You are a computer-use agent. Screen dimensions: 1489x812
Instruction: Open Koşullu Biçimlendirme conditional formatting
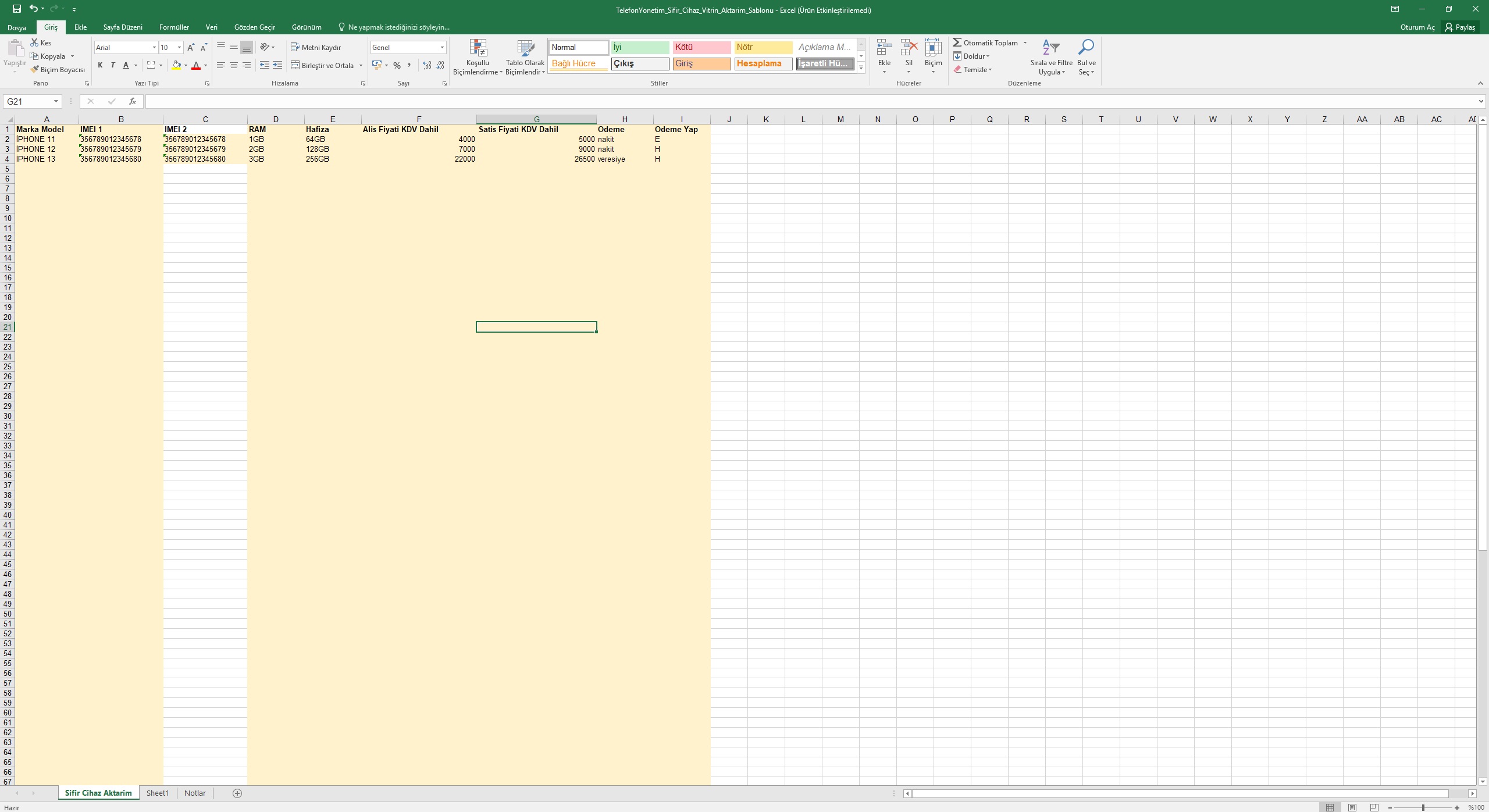478,57
